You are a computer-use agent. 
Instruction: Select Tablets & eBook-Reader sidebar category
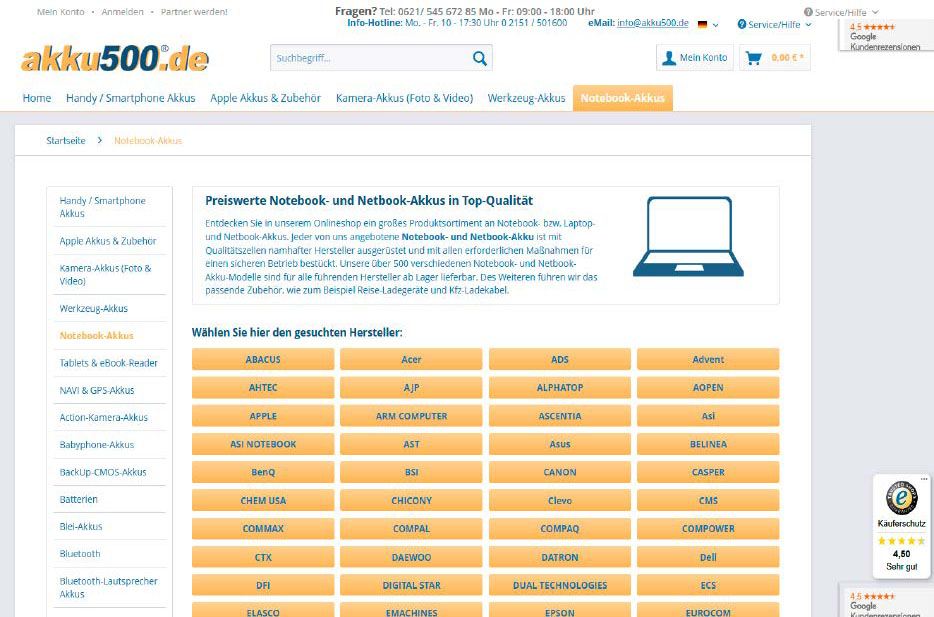(109, 363)
